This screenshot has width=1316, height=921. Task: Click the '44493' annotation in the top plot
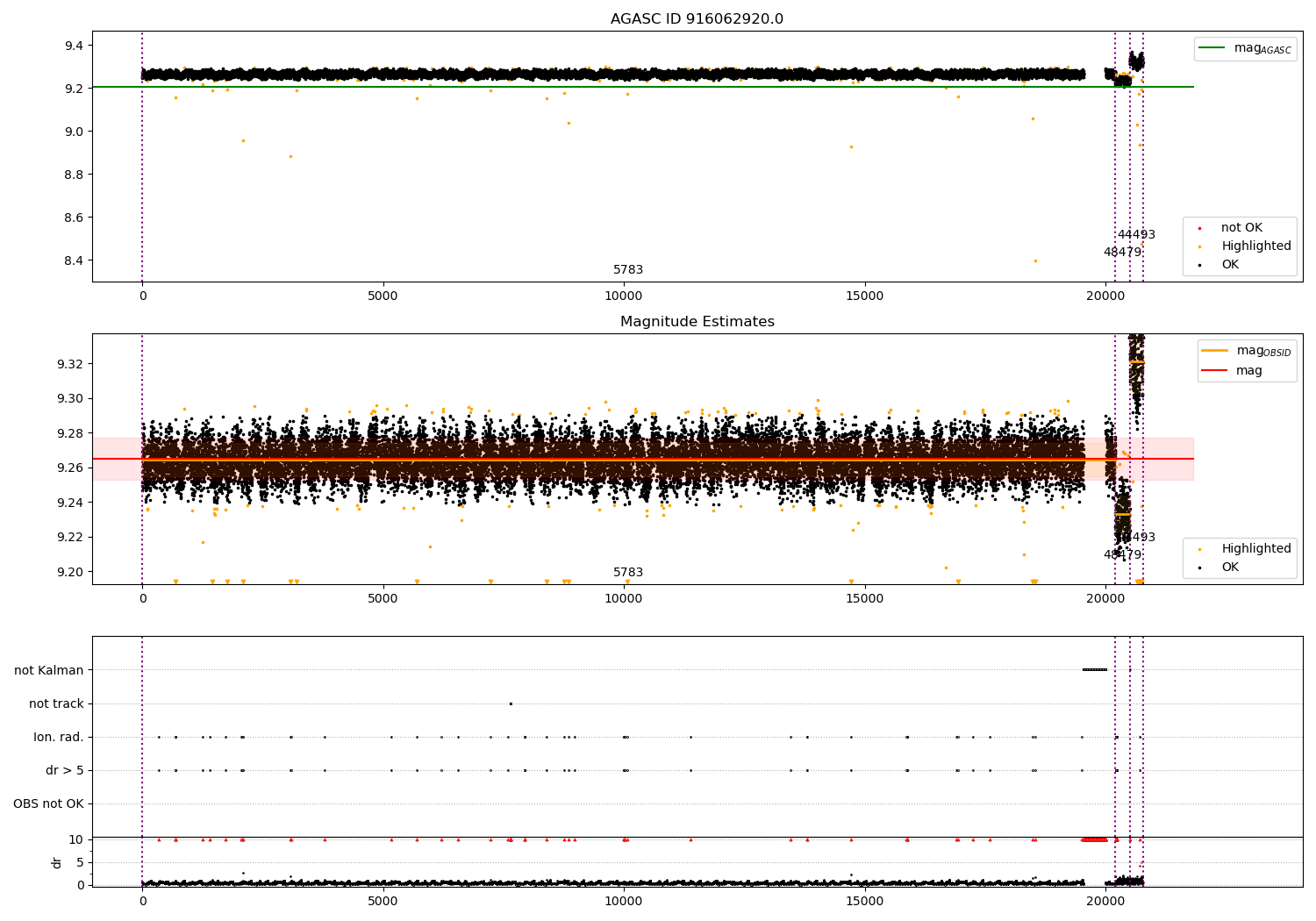1136,235
